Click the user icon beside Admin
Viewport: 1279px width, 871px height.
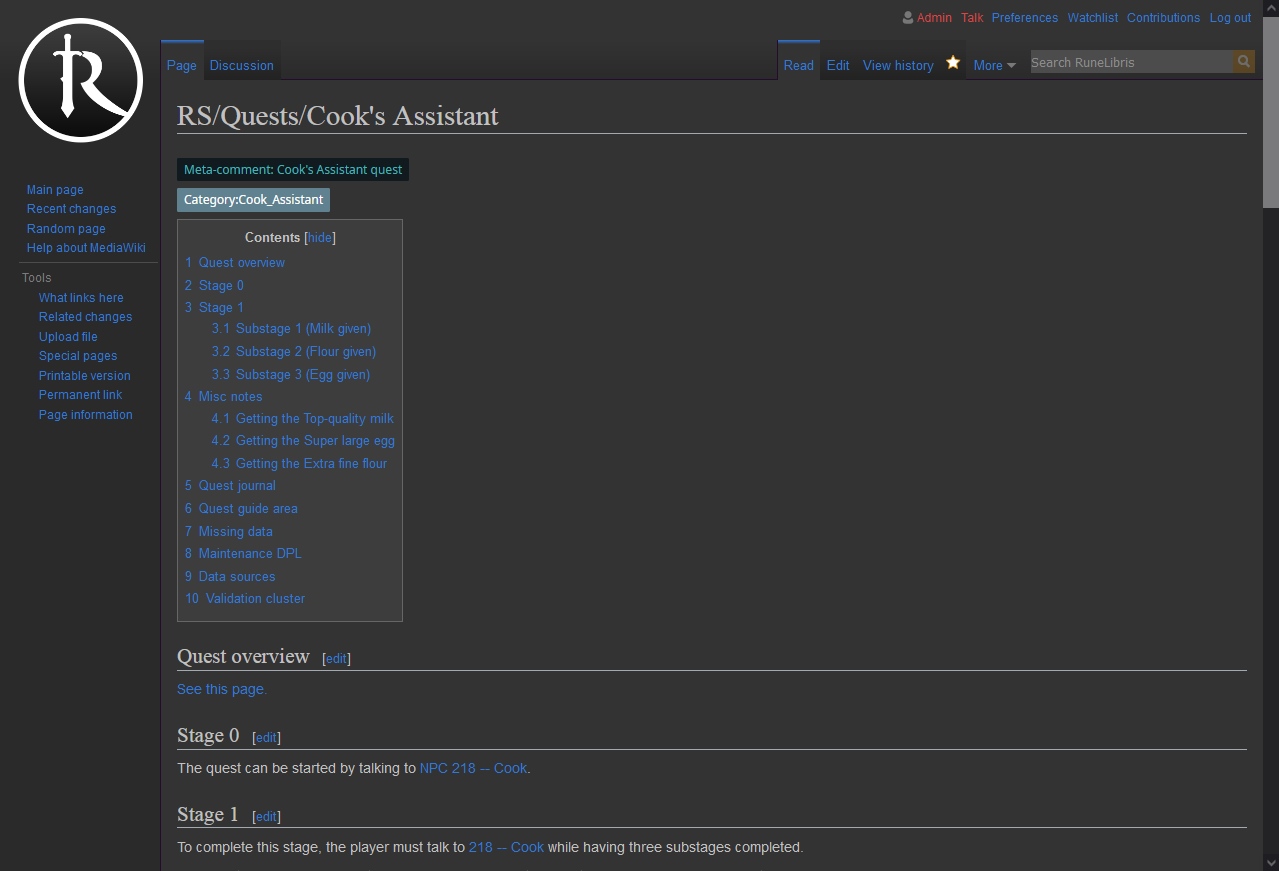click(x=907, y=18)
